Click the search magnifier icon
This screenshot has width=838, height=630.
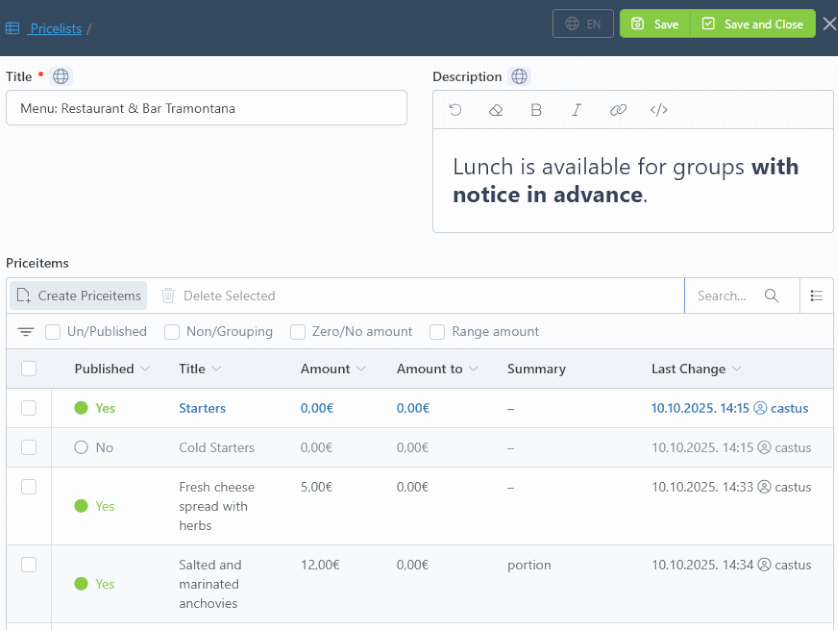click(771, 296)
